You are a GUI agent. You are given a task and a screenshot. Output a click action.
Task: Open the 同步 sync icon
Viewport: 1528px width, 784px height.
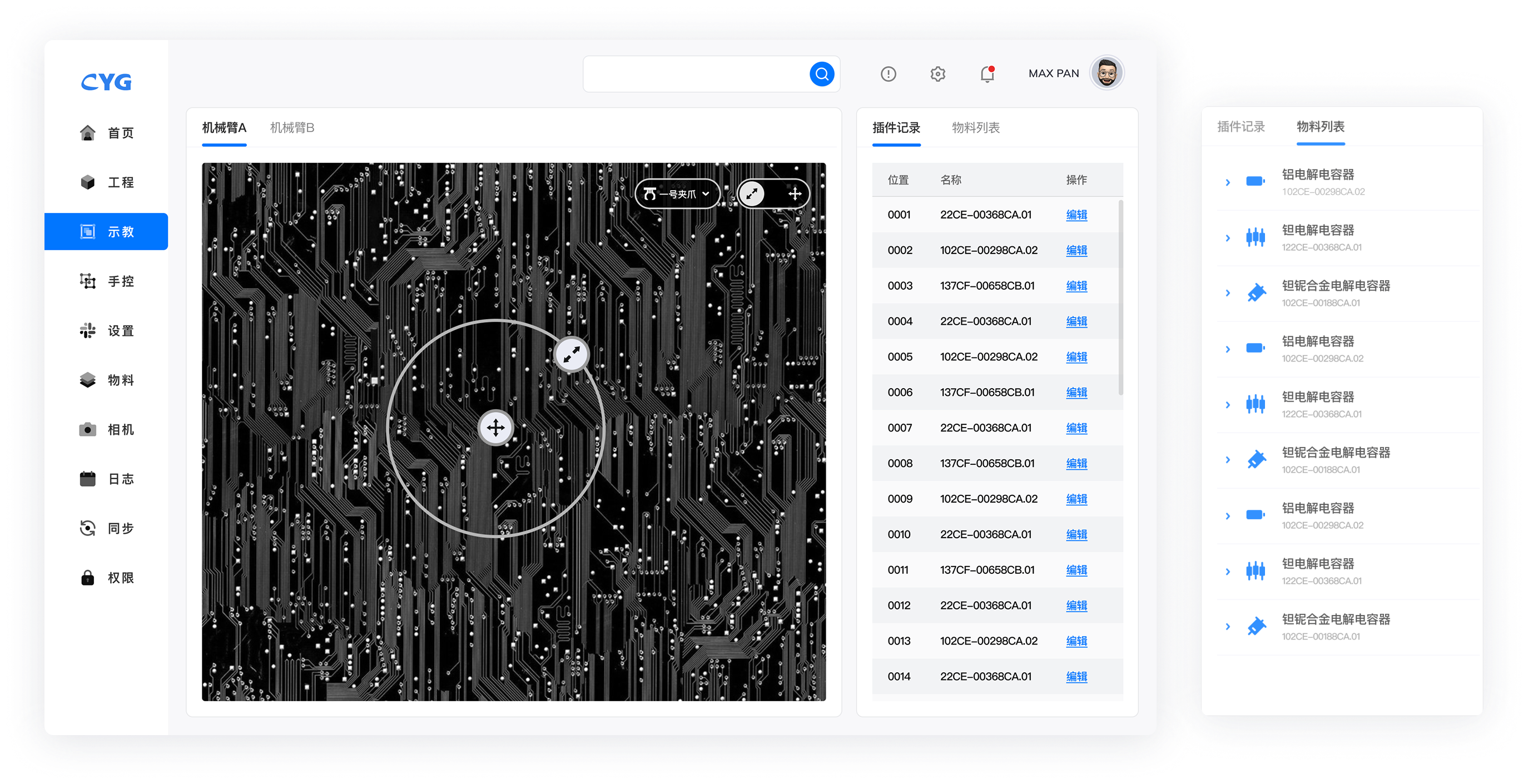pyautogui.click(x=88, y=528)
